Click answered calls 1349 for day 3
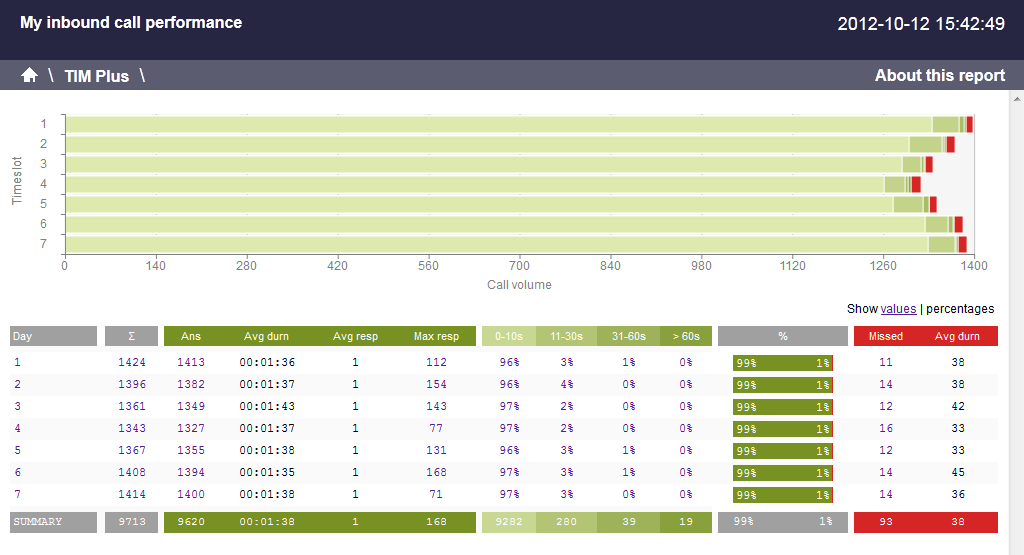 pos(191,406)
